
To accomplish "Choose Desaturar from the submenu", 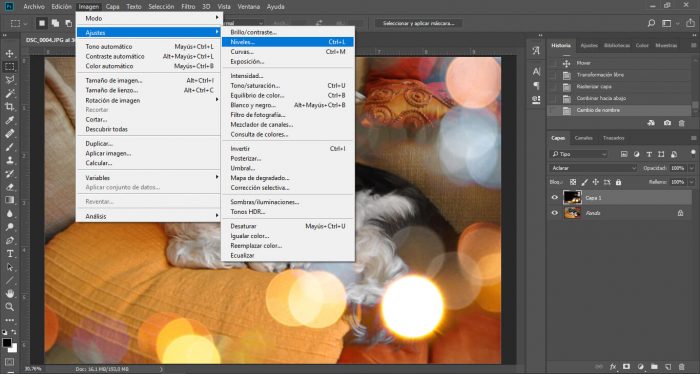I will click(288, 226).
